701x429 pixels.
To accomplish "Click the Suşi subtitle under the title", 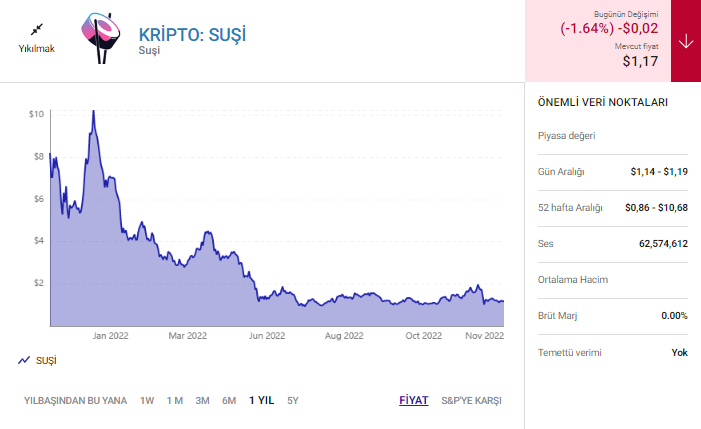I will click(x=149, y=50).
